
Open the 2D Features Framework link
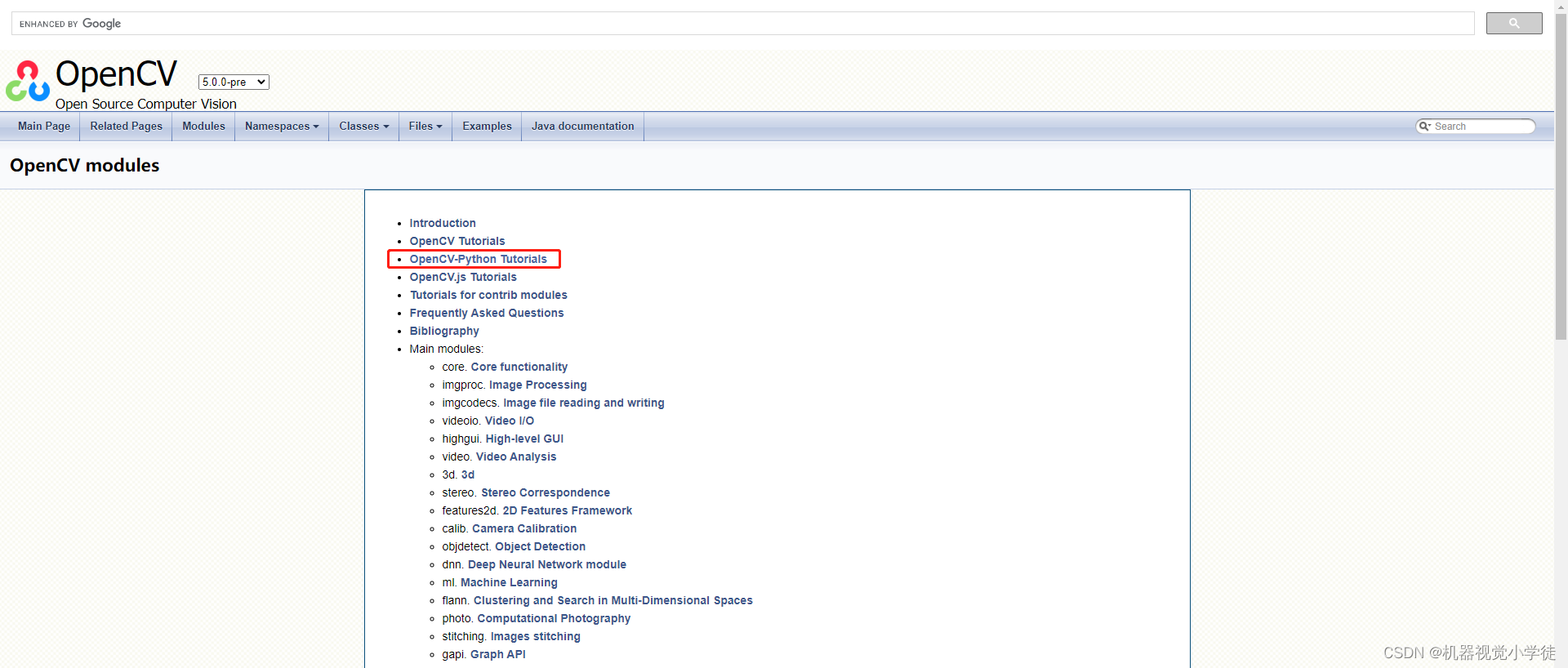coord(568,510)
